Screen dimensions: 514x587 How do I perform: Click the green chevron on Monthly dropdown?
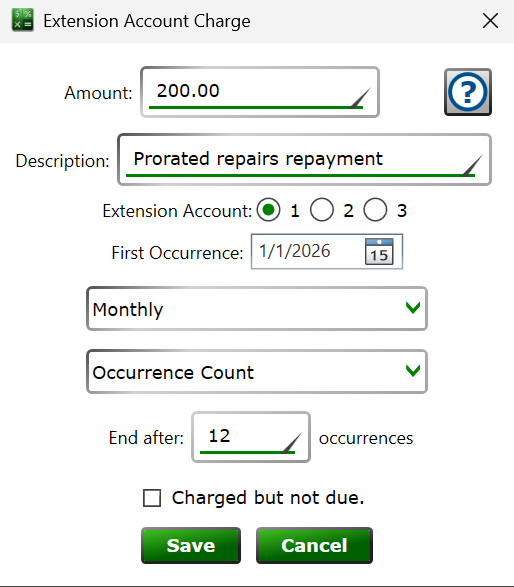coord(413,308)
